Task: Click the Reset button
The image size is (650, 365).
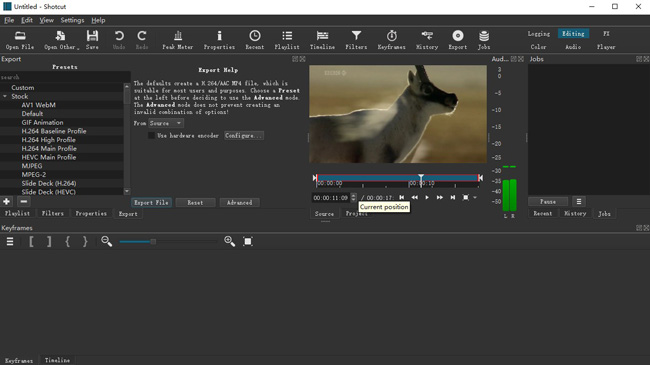Action: pyautogui.click(x=195, y=202)
